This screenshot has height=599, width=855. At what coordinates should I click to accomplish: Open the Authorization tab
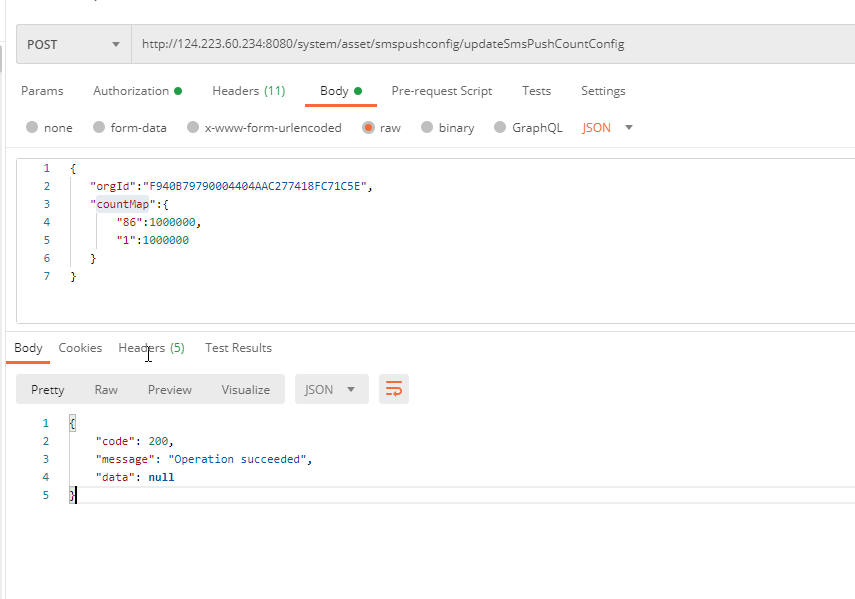(x=137, y=91)
